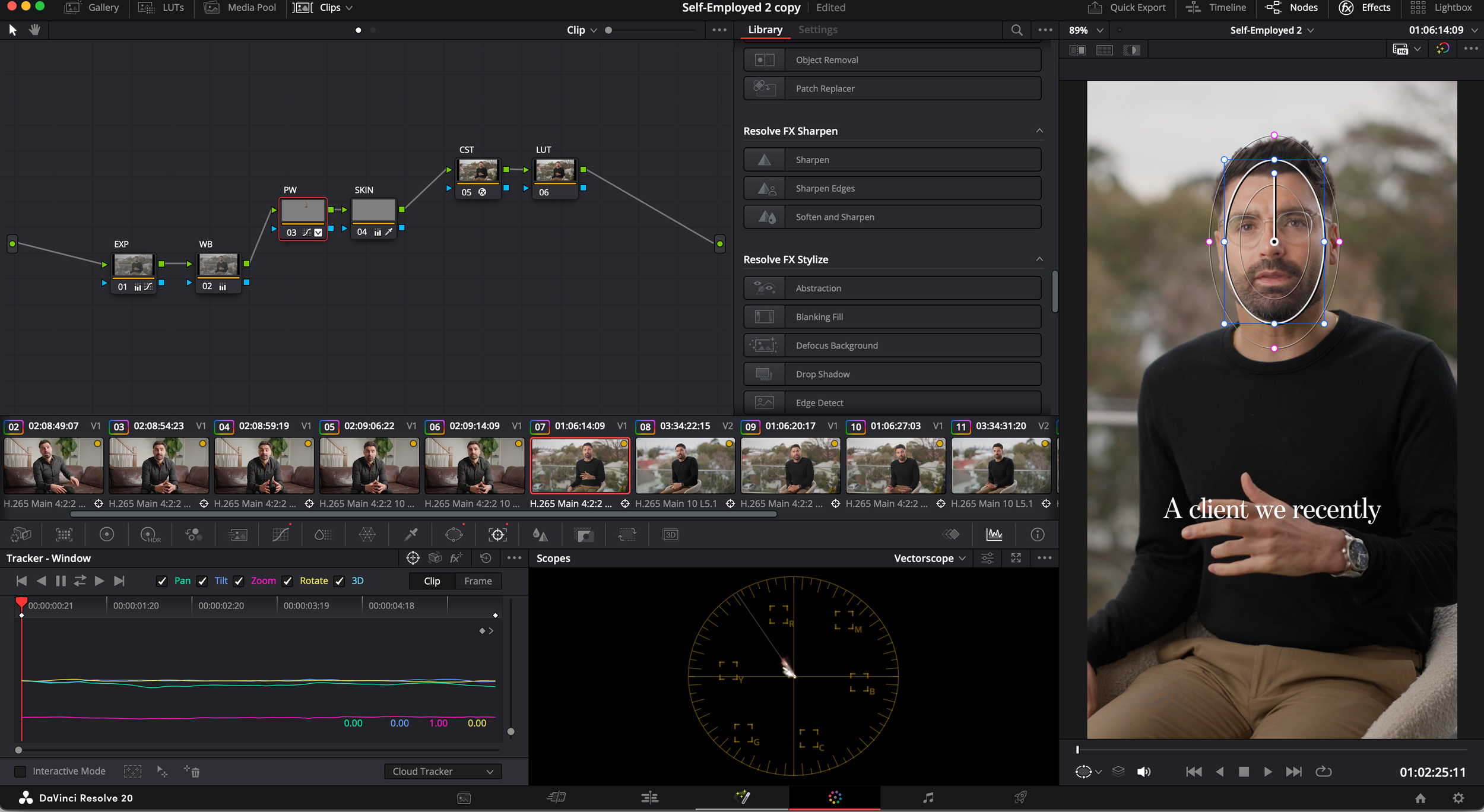Click the viewer playback scrubber bar
This screenshot has height=812, width=1484.
pos(1270,750)
